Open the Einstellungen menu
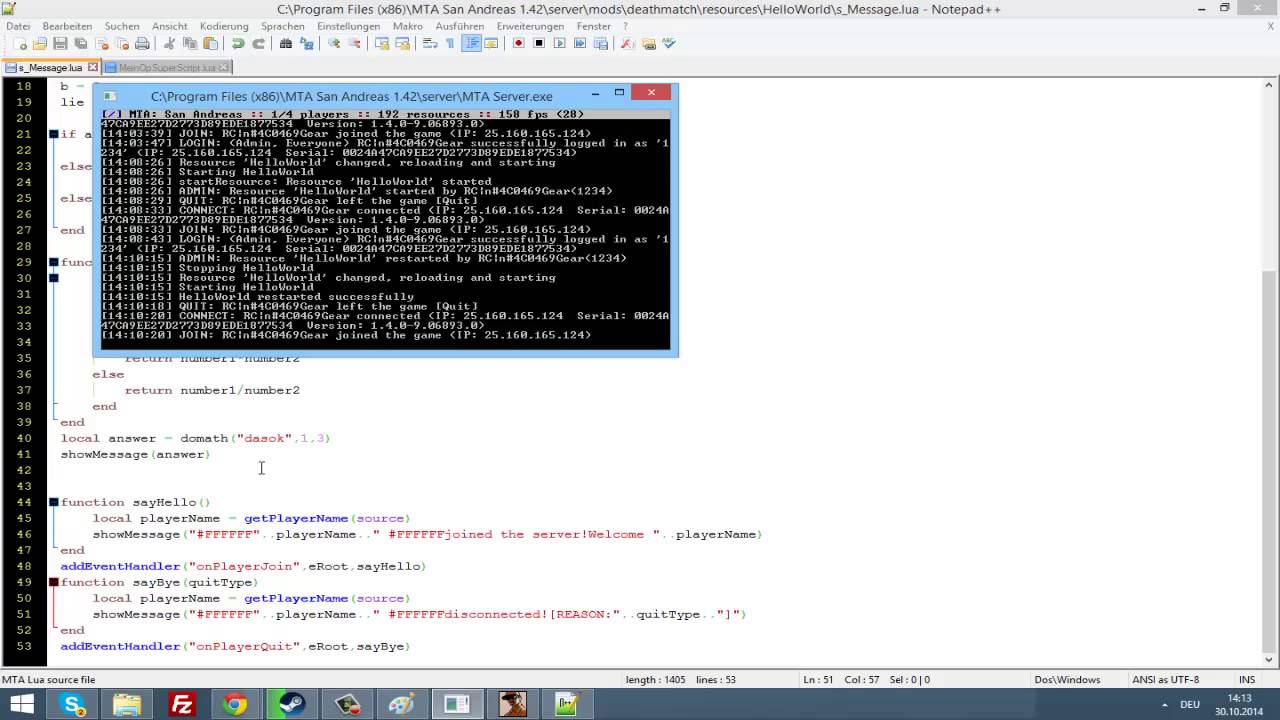The height and width of the screenshot is (720, 1280). [x=349, y=26]
